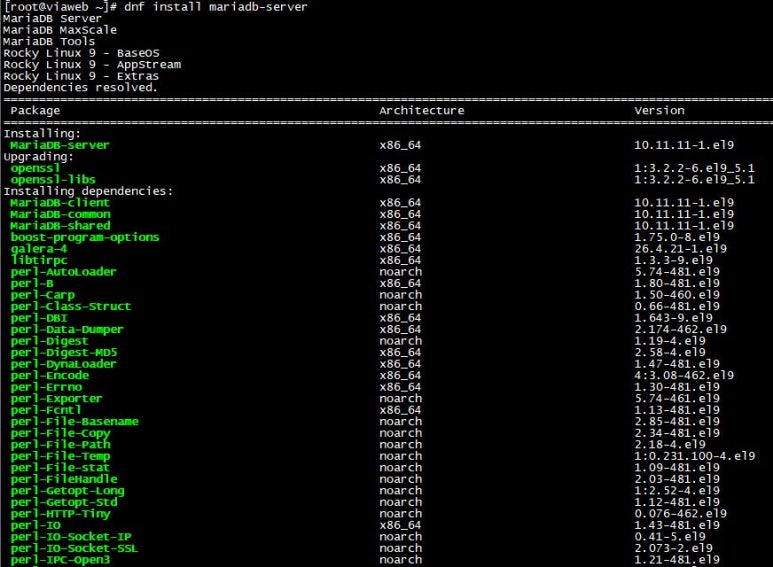
Task: Select the MariaDB-common package name
Action: (x=60, y=214)
